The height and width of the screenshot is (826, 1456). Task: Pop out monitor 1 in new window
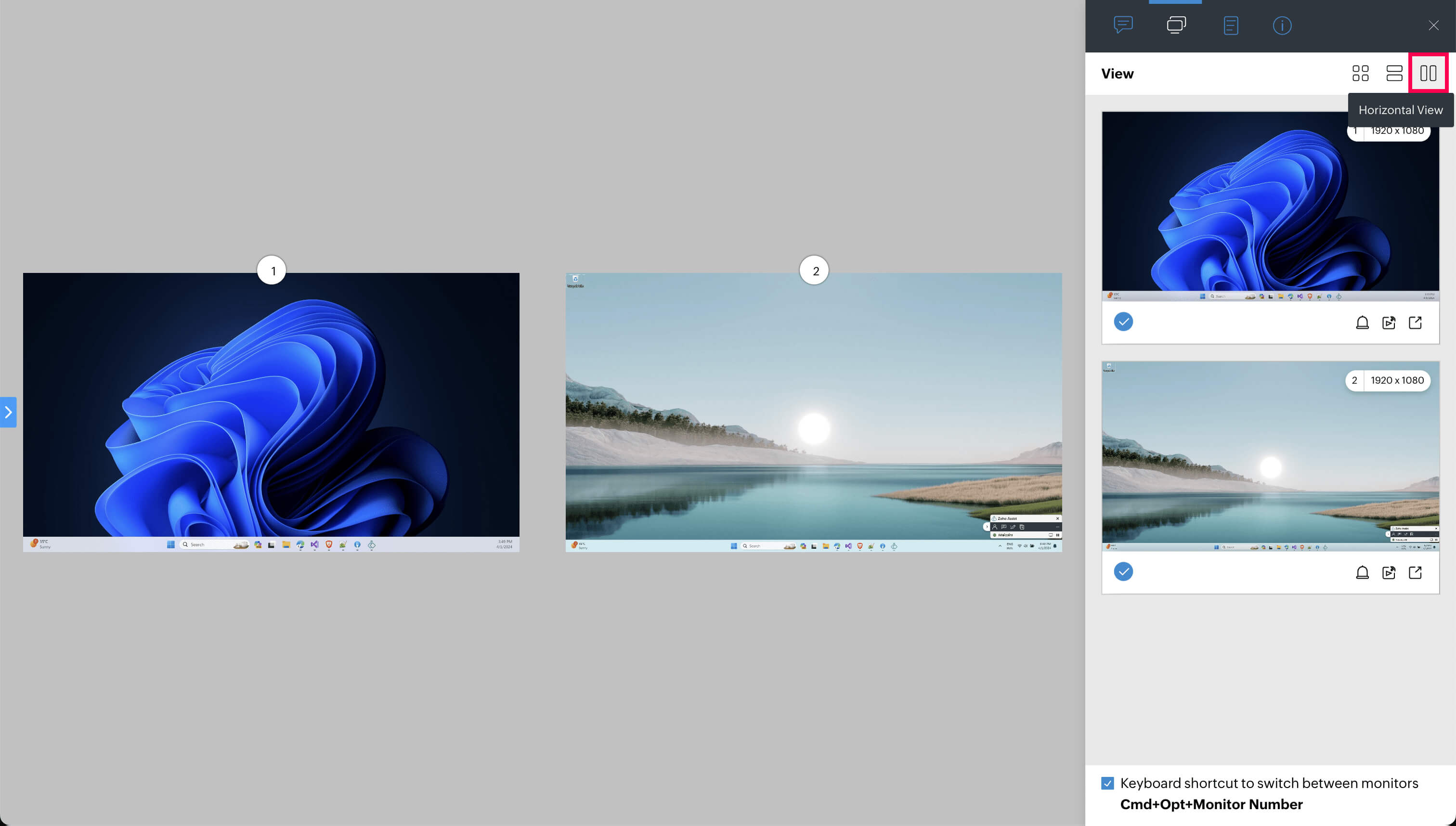1415,323
